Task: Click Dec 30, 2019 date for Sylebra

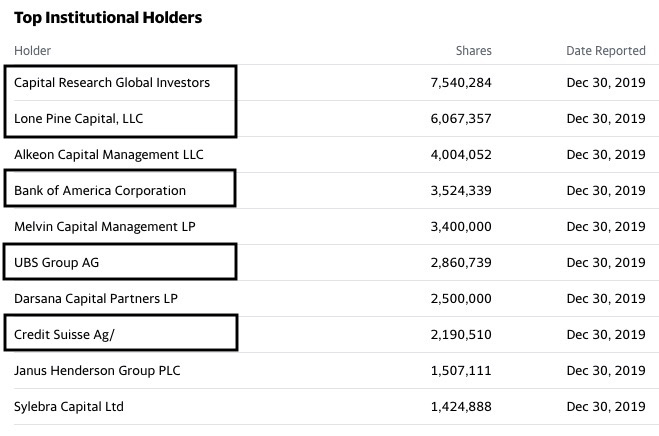Action: coord(605,406)
